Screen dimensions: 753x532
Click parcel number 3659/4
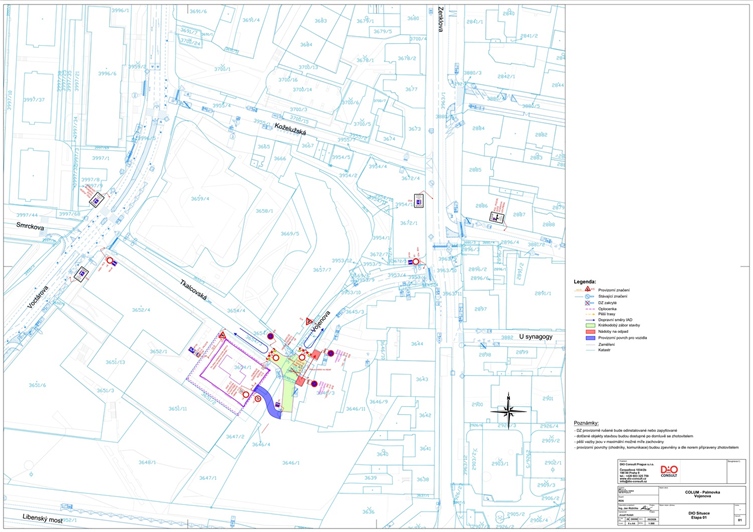click(x=200, y=199)
